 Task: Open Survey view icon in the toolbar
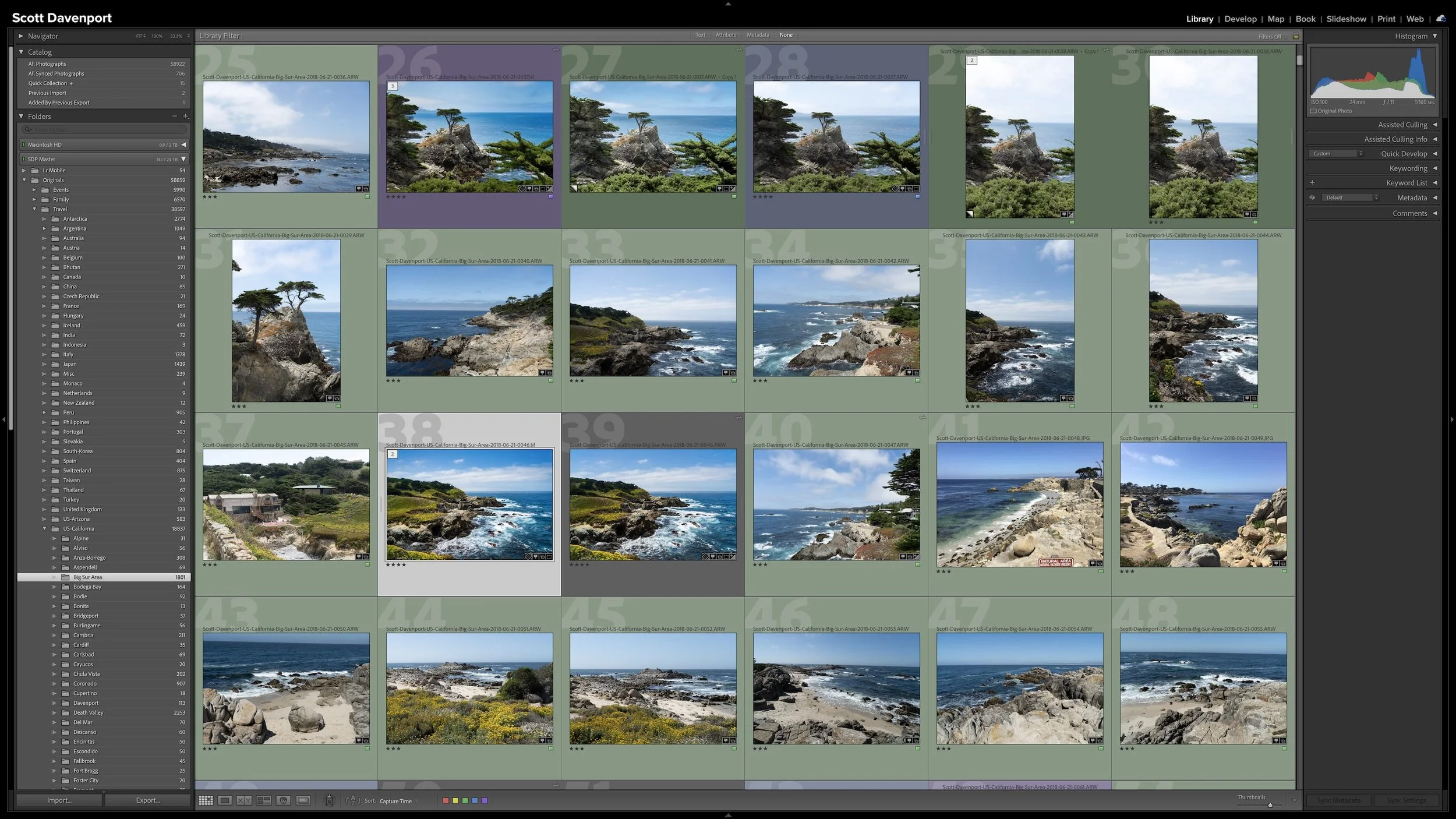(264, 800)
